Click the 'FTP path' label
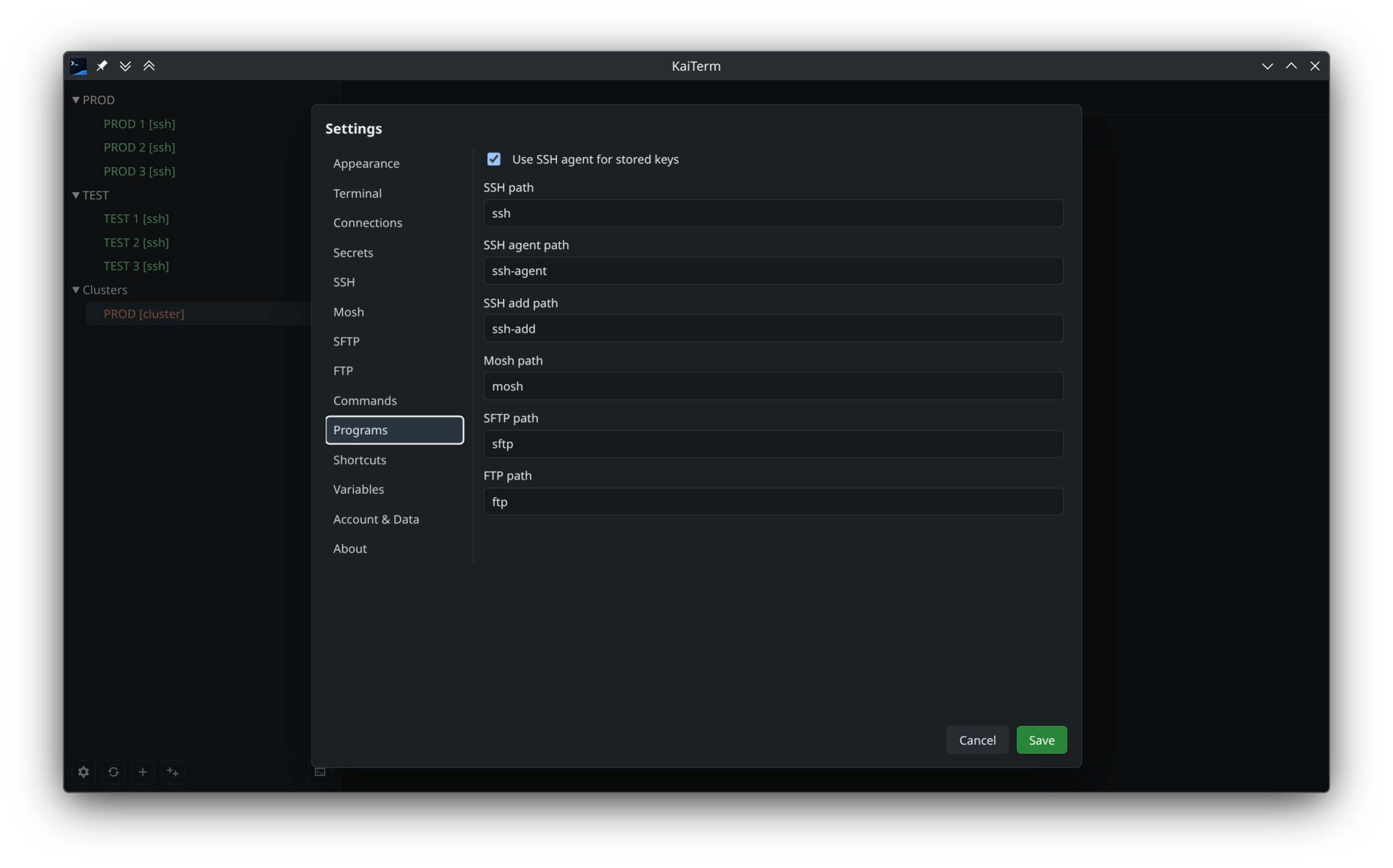This screenshot has height=868, width=1393. pyautogui.click(x=507, y=475)
